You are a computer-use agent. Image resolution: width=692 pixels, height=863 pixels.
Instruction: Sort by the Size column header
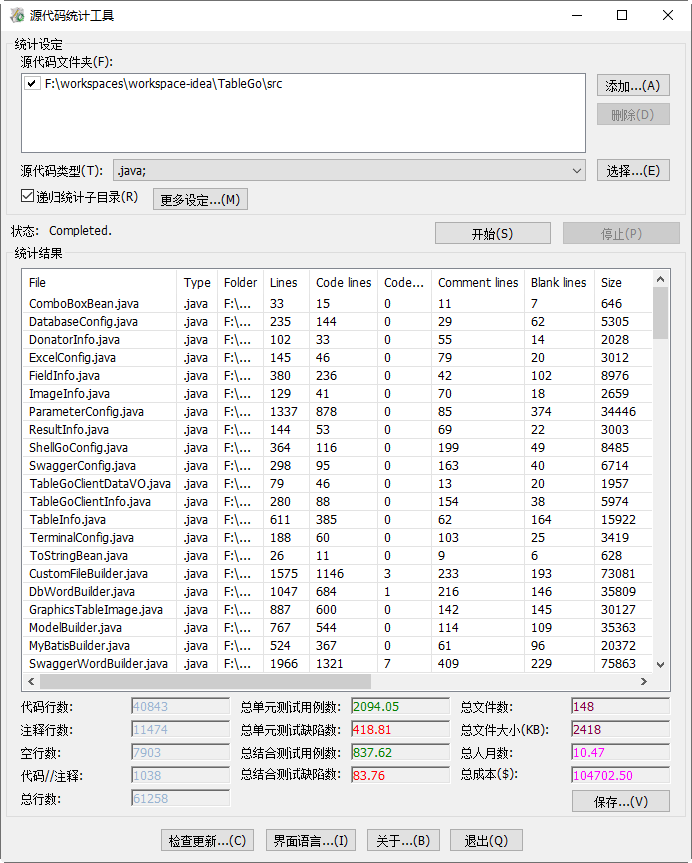click(x=623, y=282)
